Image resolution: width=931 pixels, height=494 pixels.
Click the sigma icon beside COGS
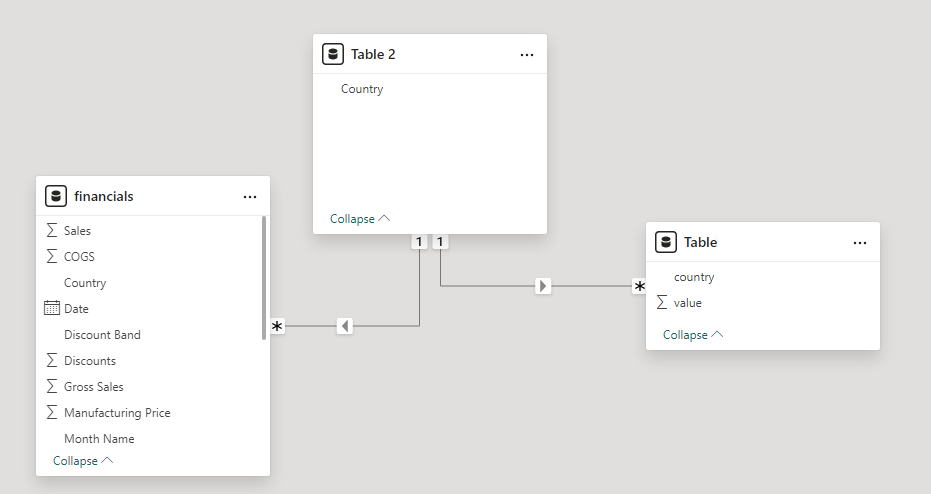(52, 256)
